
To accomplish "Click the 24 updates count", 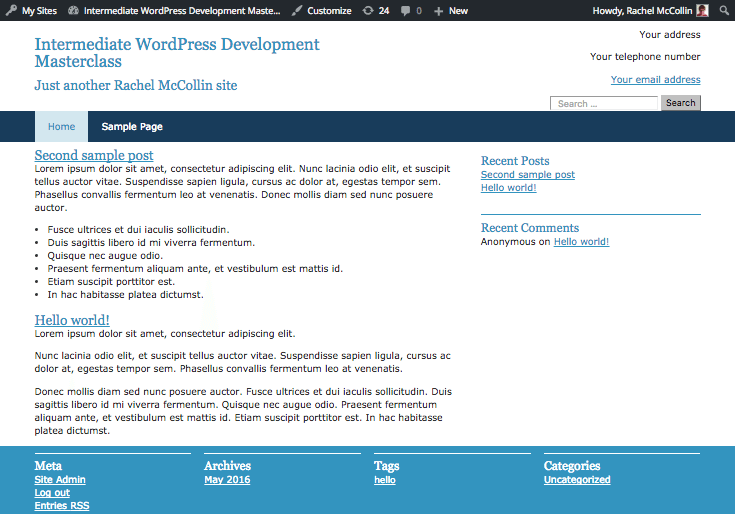I will 384,10.
